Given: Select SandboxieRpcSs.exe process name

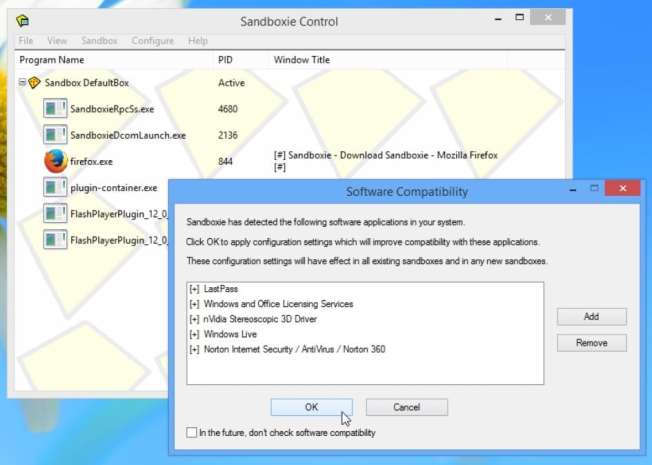Looking at the screenshot, I should point(112,109).
